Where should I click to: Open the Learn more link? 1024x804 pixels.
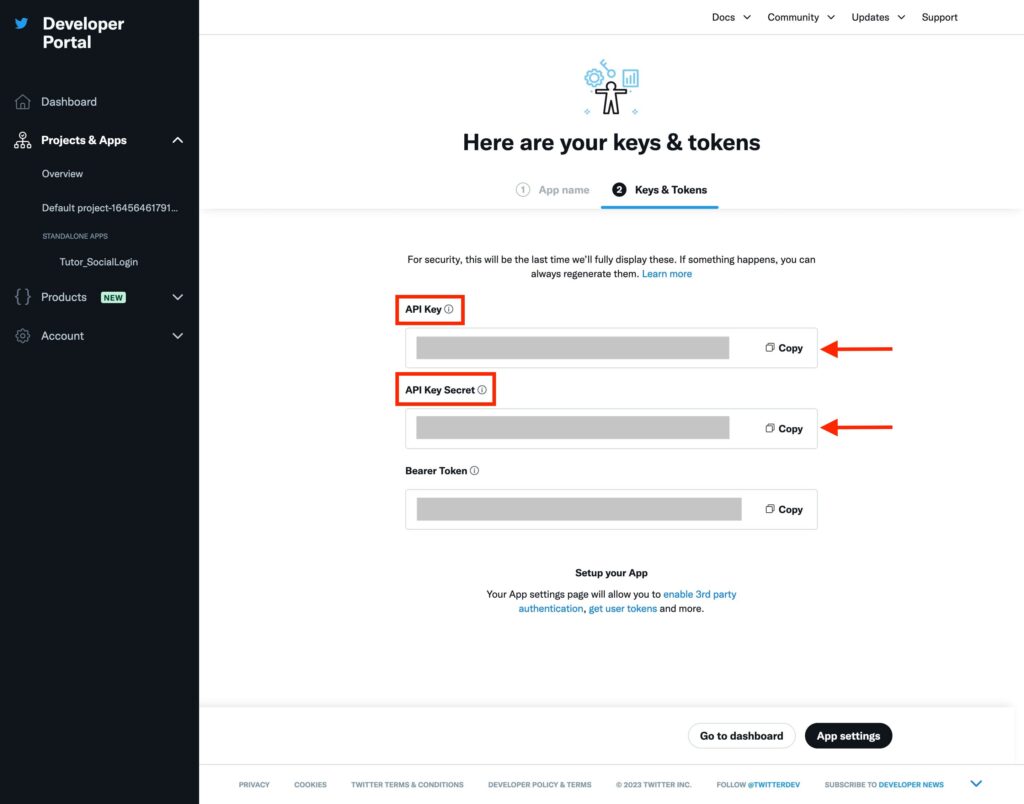(667, 274)
